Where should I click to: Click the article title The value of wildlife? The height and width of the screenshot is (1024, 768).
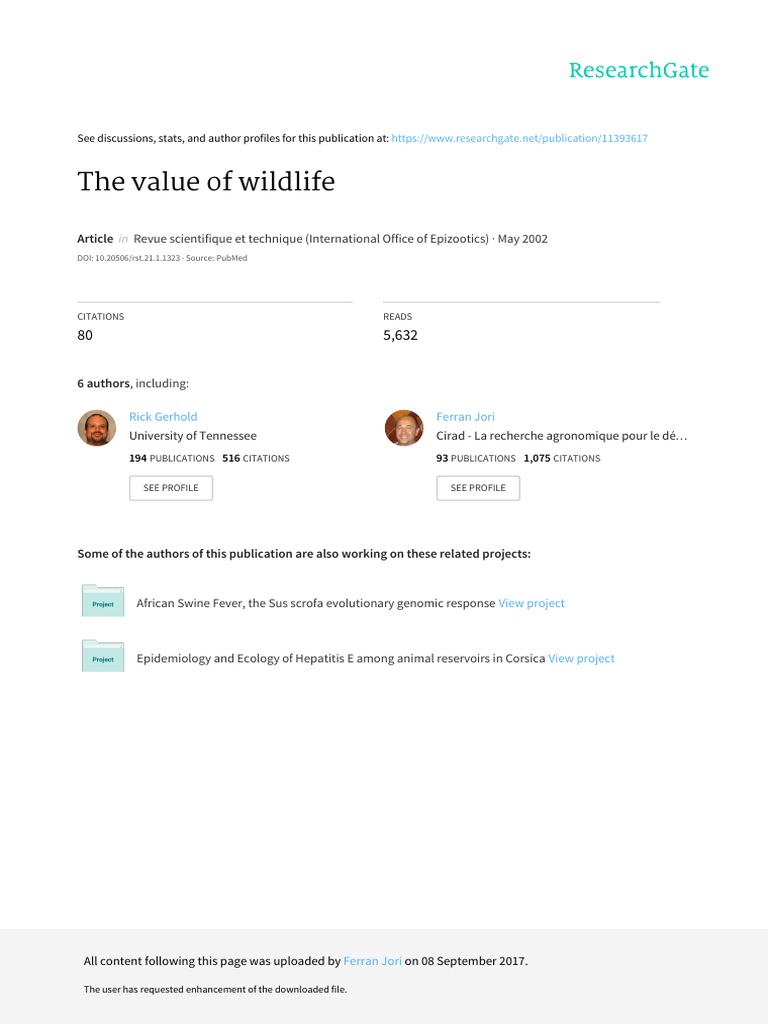pyautogui.click(x=206, y=182)
